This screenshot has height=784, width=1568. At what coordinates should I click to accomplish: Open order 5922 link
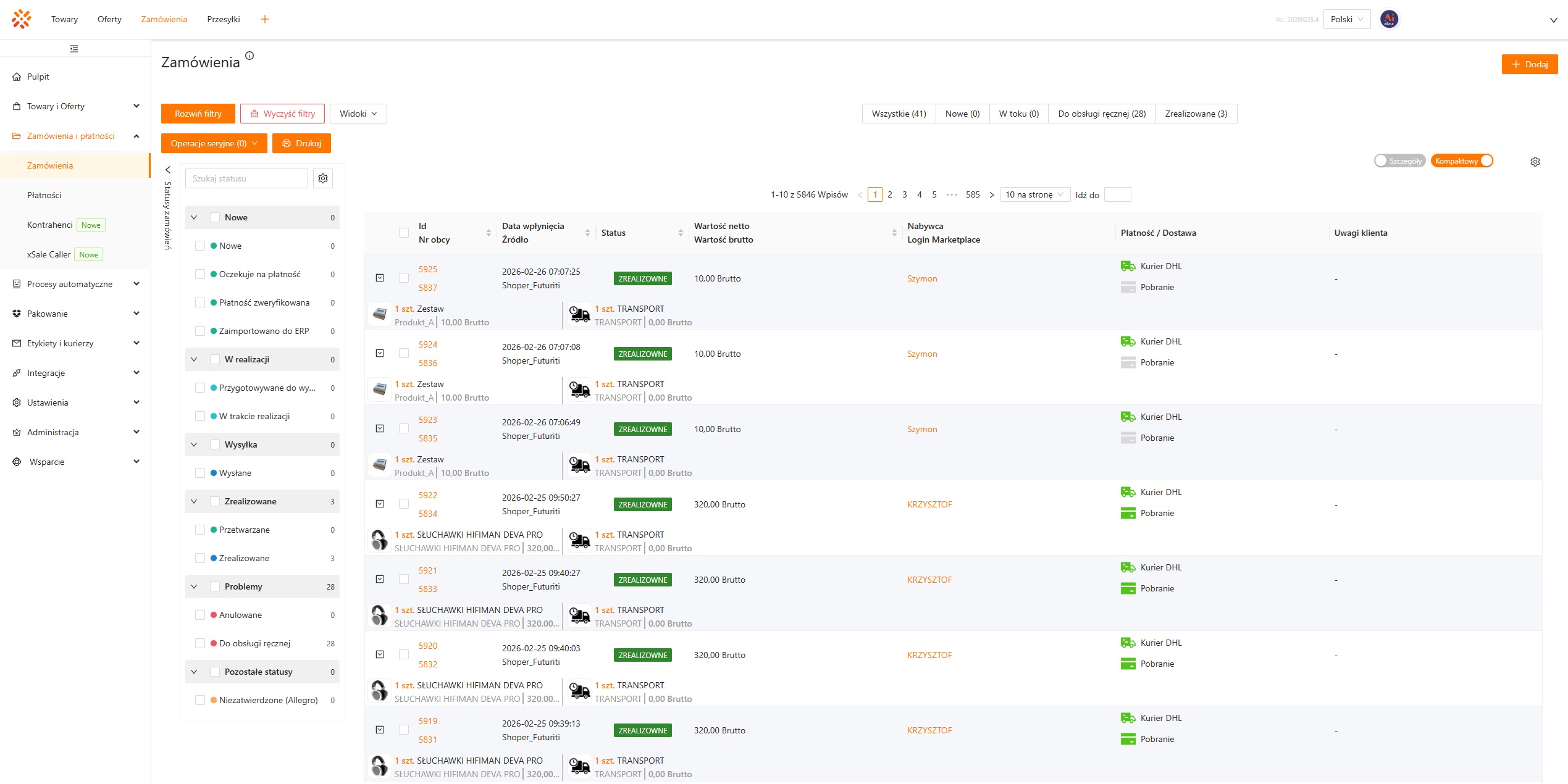click(x=427, y=495)
